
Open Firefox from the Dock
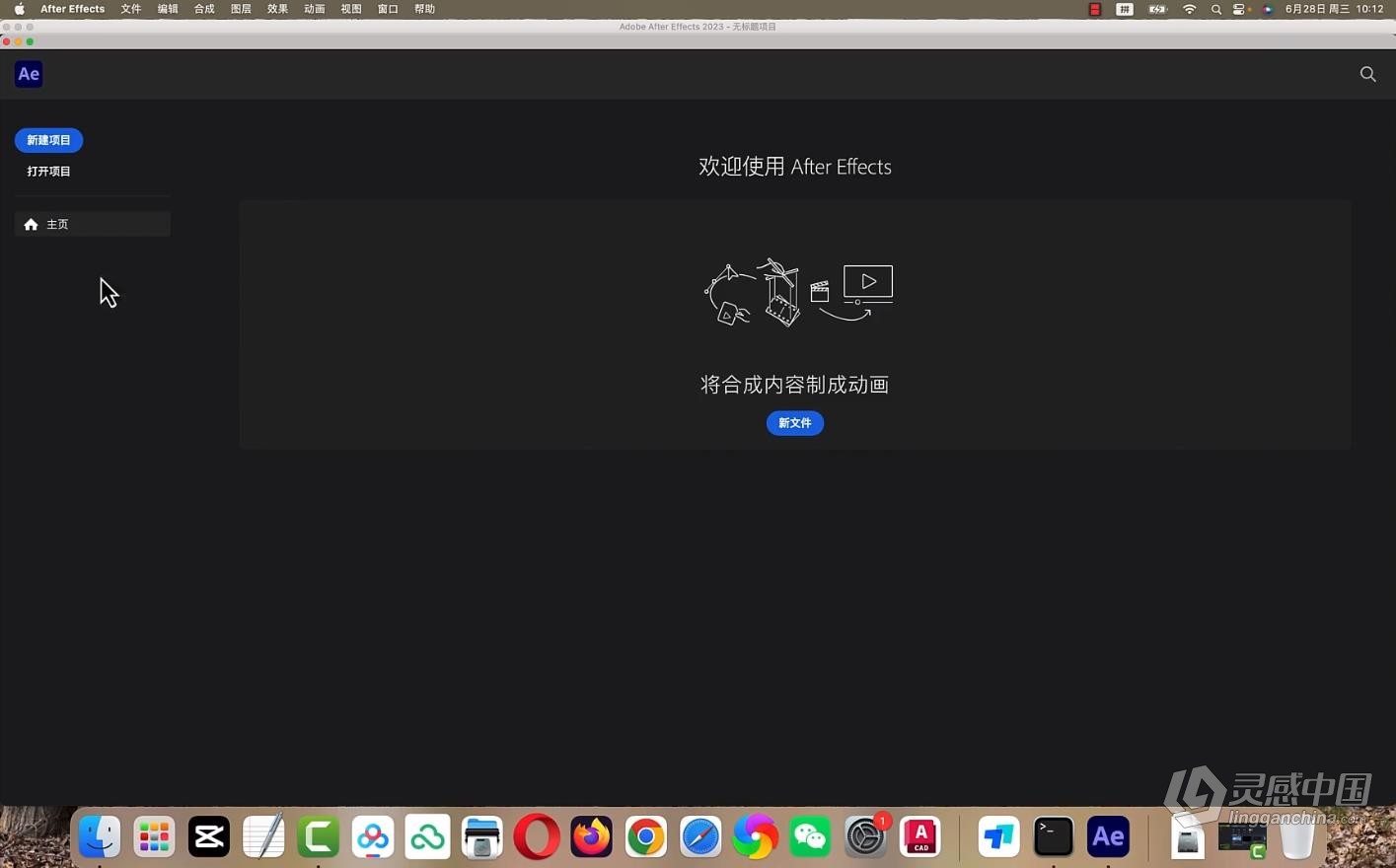pyautogui.click(x=592, y=836)
